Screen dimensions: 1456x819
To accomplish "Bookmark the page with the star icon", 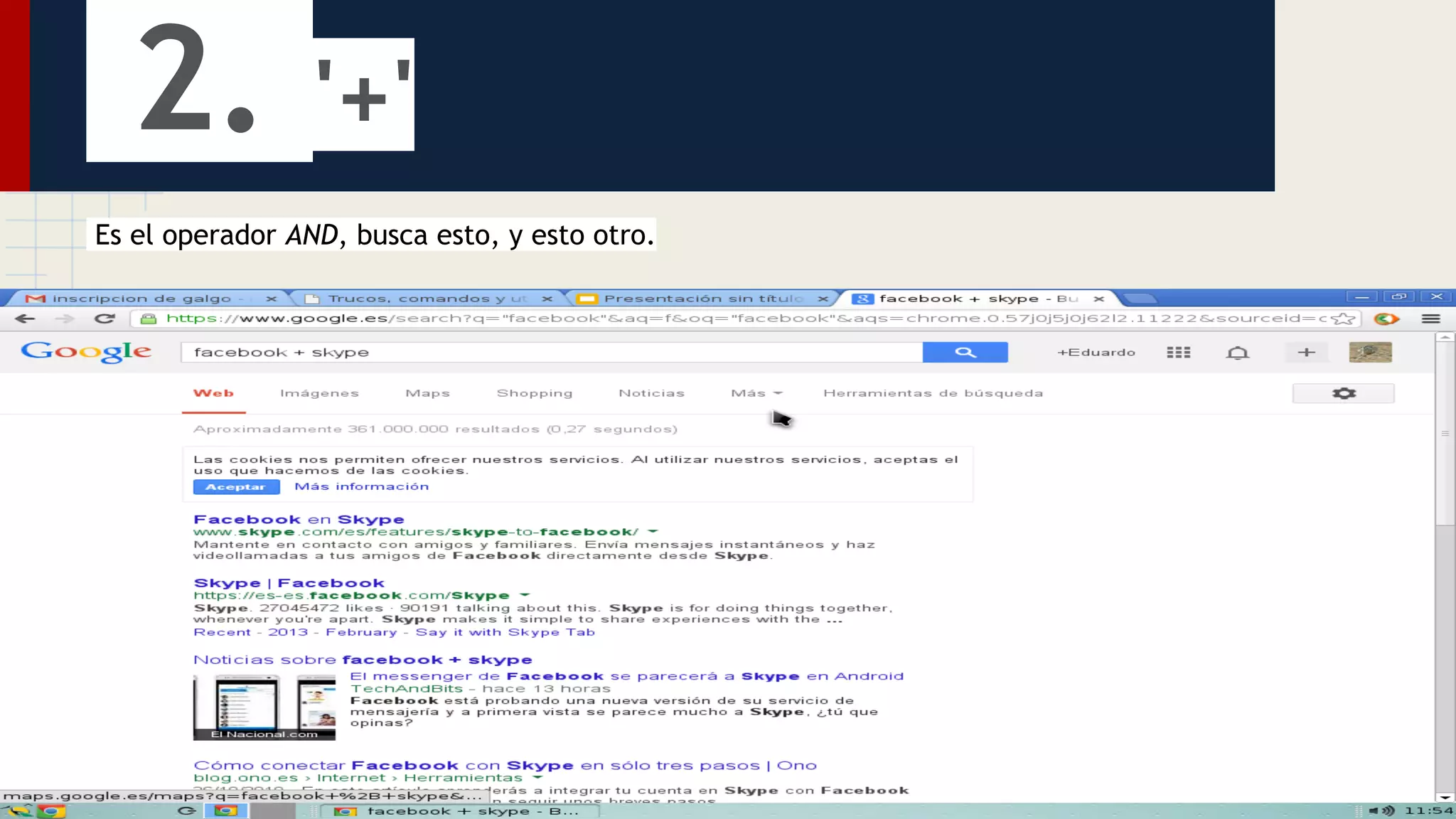I will point(1343,318).
